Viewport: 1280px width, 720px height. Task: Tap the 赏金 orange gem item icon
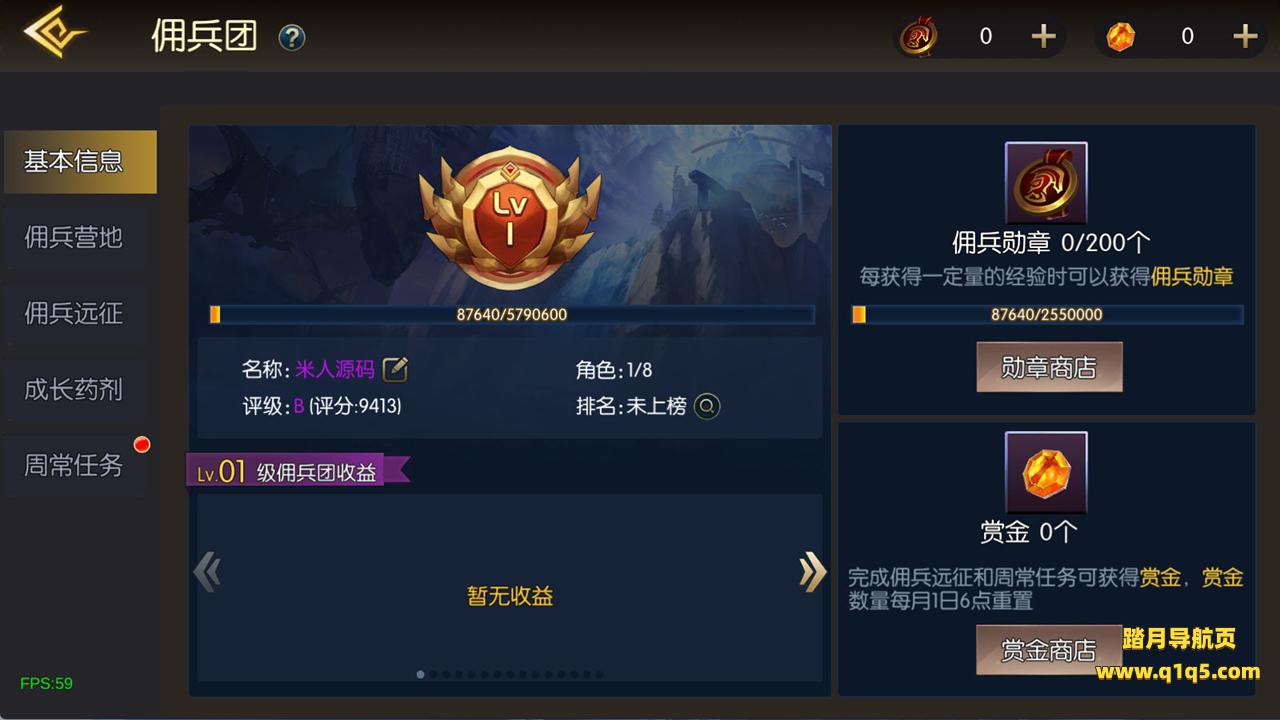[x=1046, y=473]
